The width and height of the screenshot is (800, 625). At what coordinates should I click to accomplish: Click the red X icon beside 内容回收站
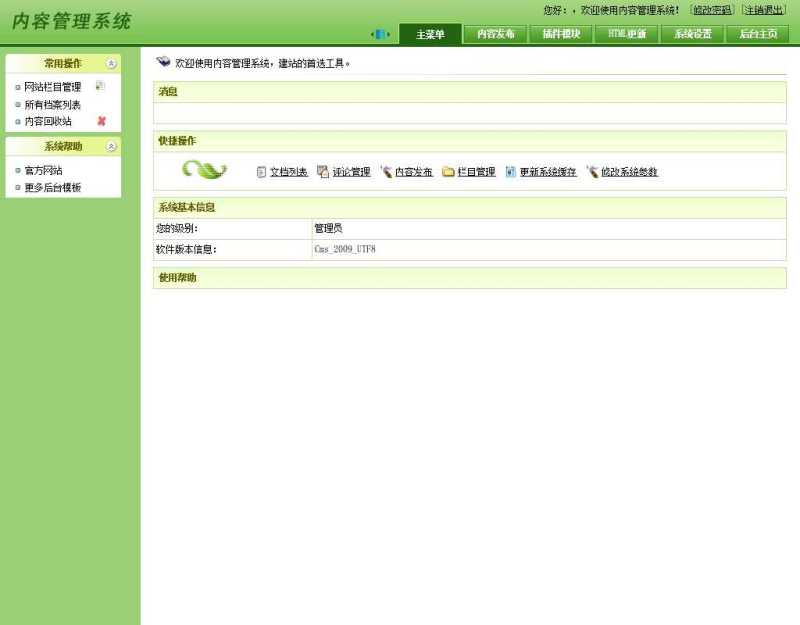(x=100, y=121)
